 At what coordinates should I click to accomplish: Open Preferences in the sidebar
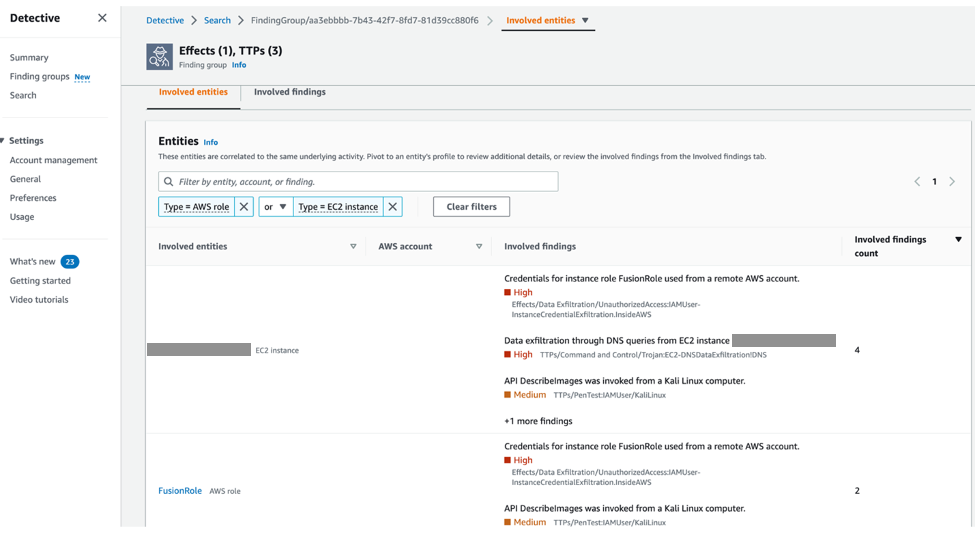coord(33,198)
